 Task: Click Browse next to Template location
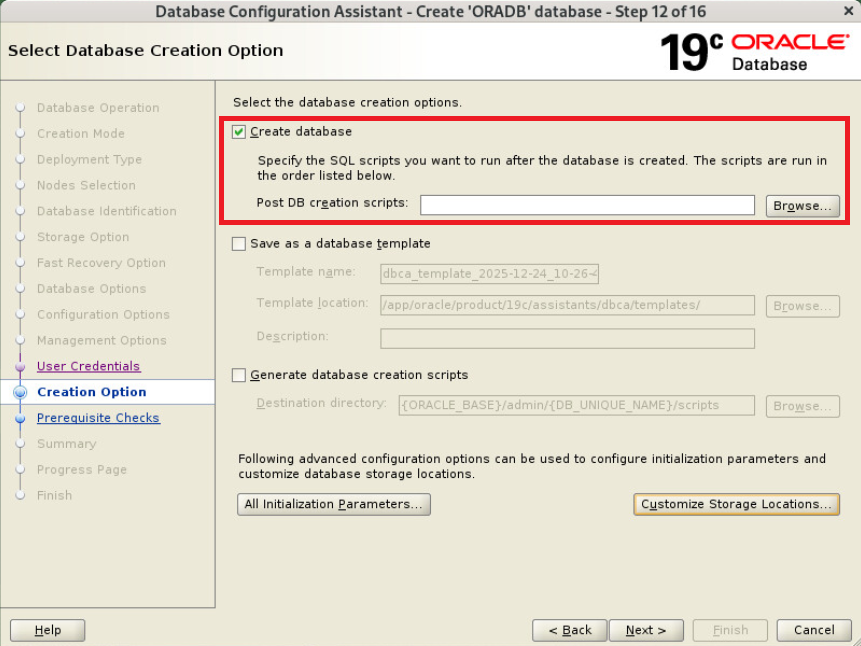[802, 306]
